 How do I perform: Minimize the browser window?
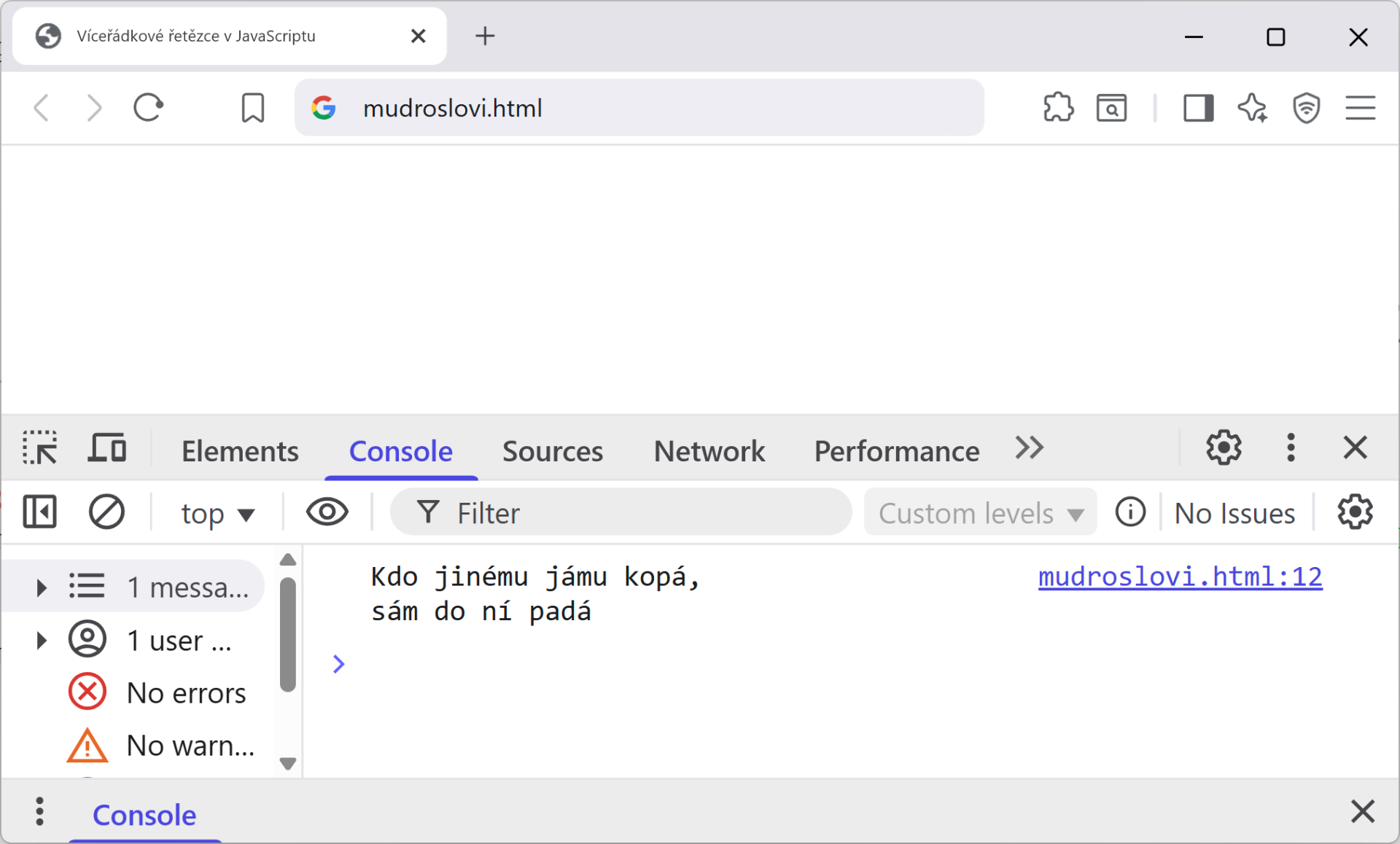tap(1194, 36)
